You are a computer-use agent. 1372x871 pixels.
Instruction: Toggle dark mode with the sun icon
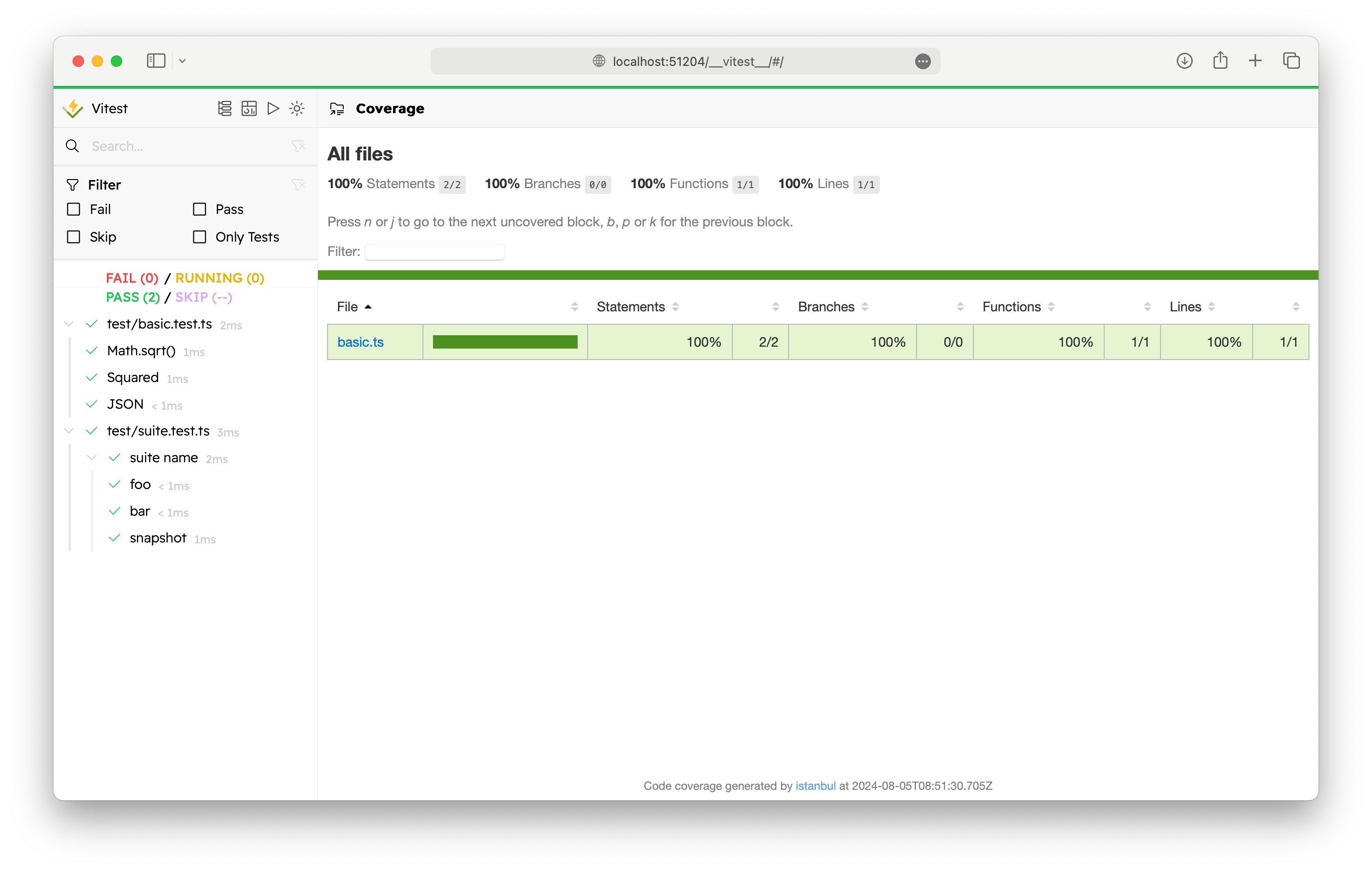[297, 108]
